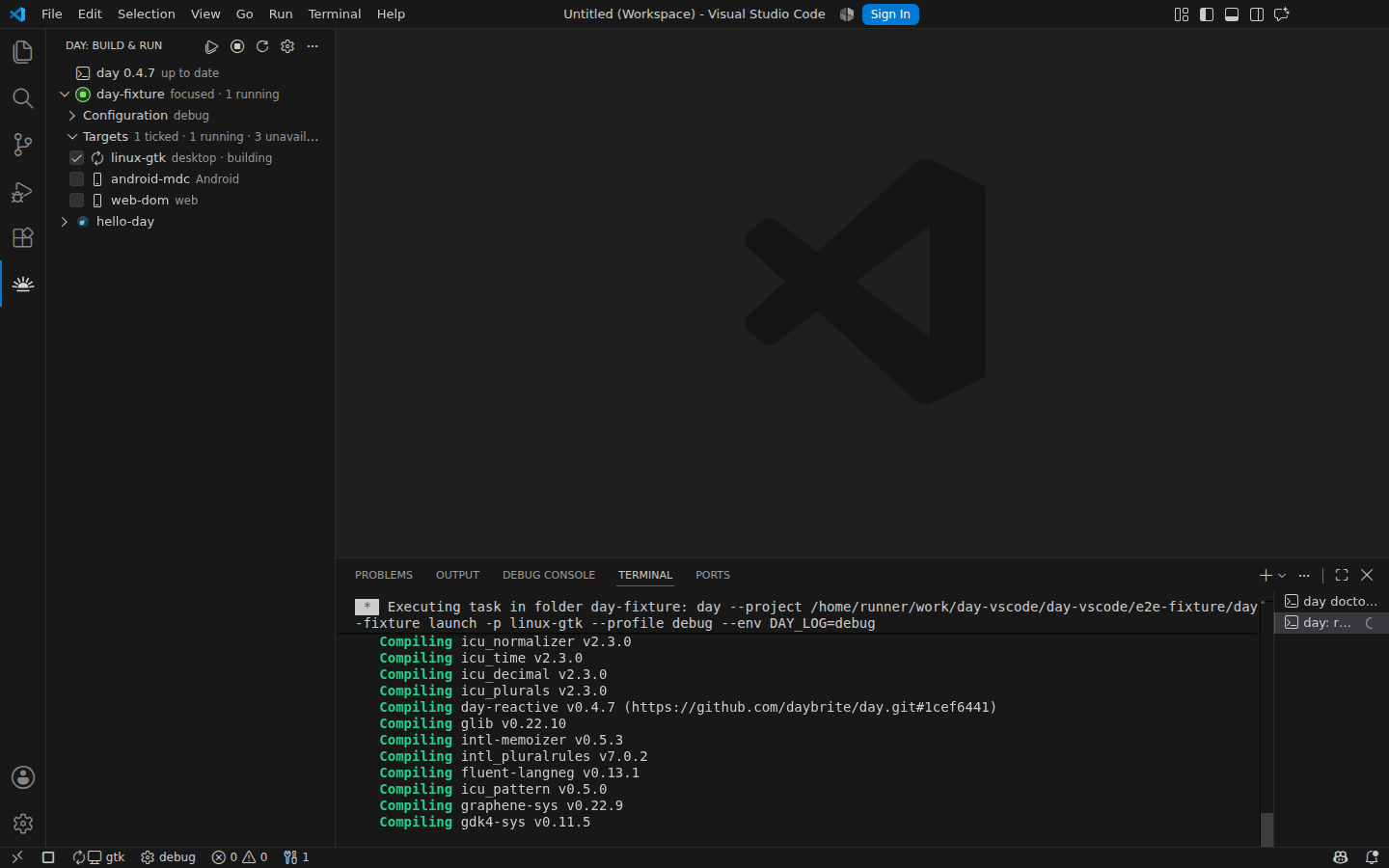This screenshot has height=868, width=1389.
Task: Toggle Primary Side Bar visibility
Action: [x=1207, y=14]
